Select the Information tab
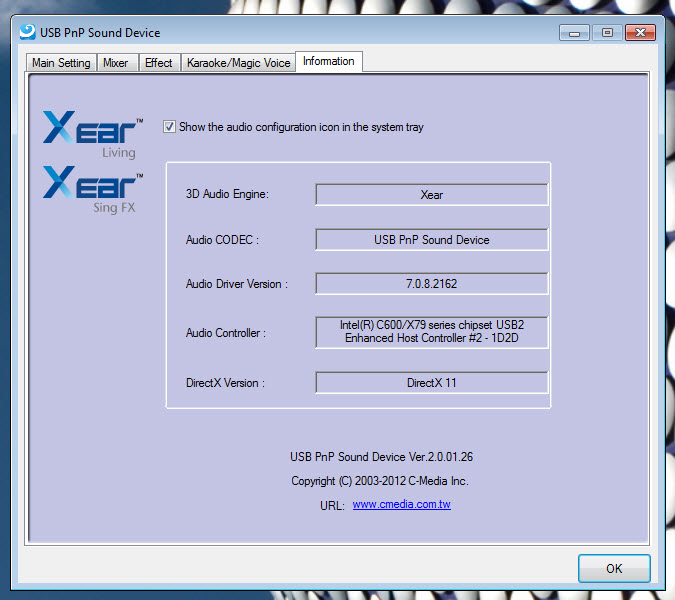 coord(329,61)
